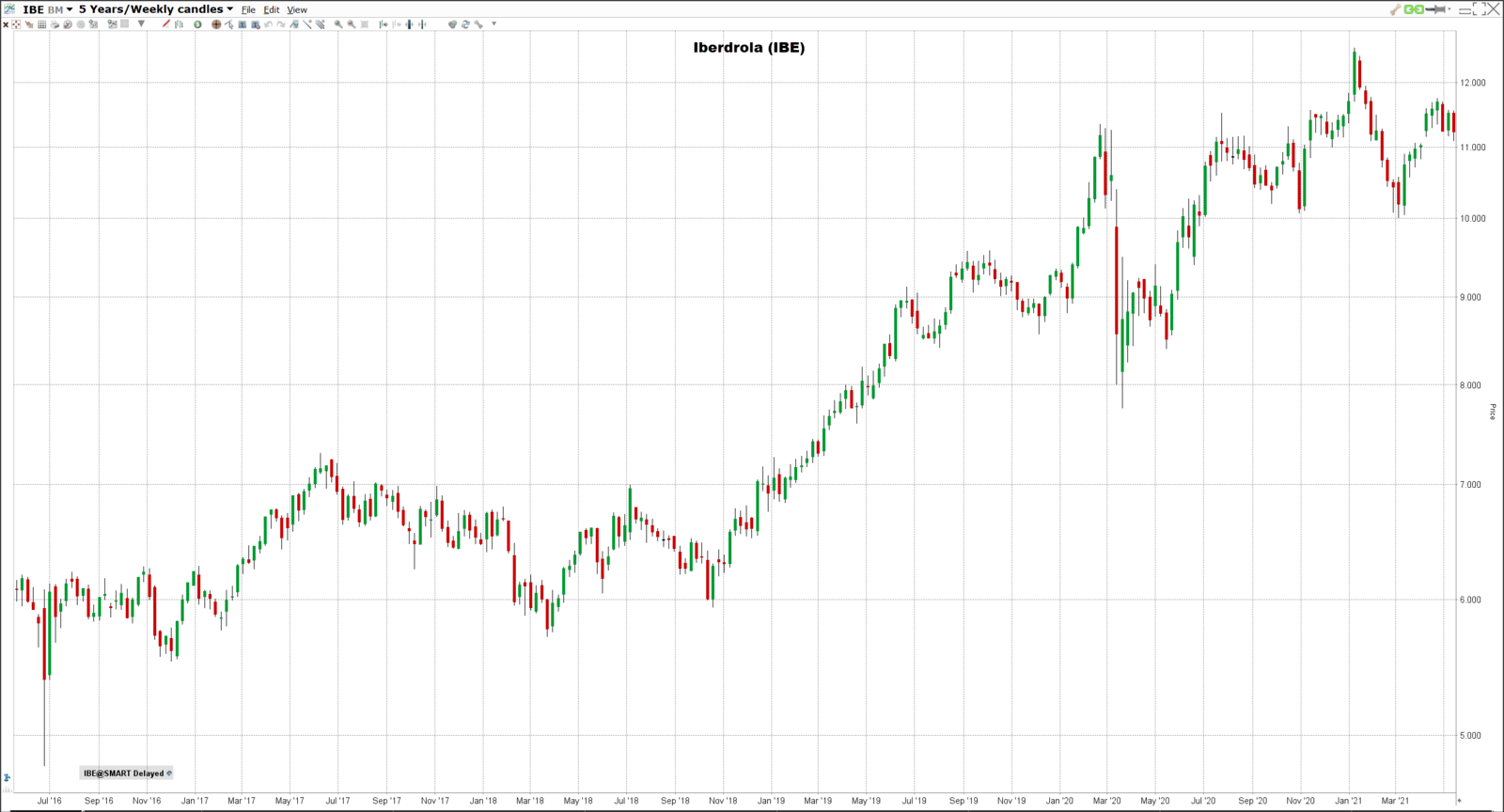Click the globe icon in toolbar
This screenshot has height=812, width=1504.
pyautogui.click(x=452, y=24)
